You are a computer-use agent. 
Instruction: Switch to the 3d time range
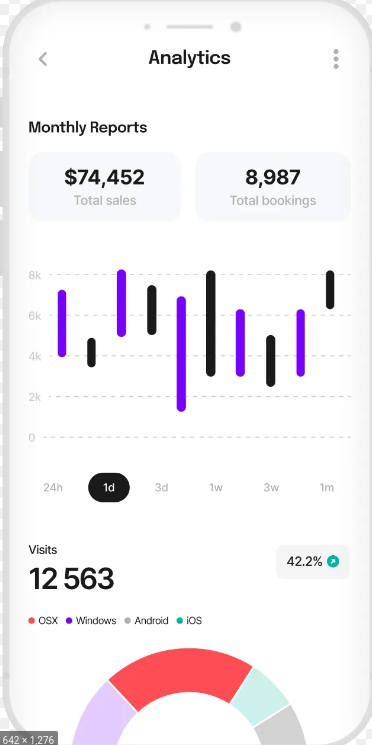[162, 487]
